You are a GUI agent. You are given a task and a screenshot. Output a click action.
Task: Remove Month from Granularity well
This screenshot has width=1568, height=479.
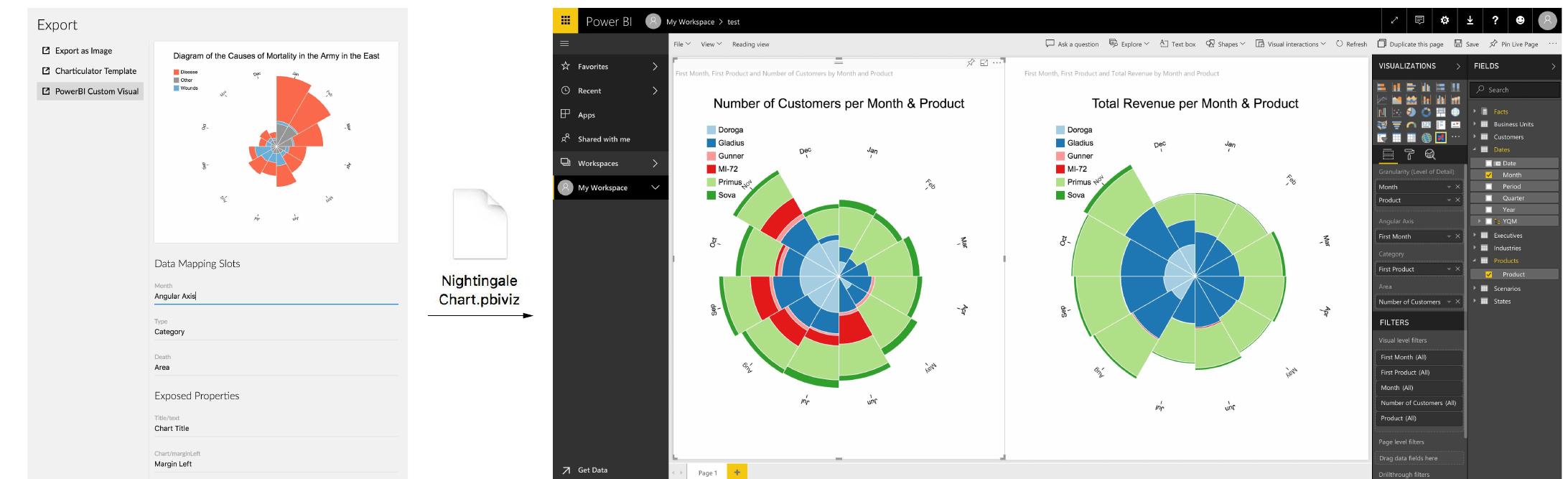coord(1457,187)
